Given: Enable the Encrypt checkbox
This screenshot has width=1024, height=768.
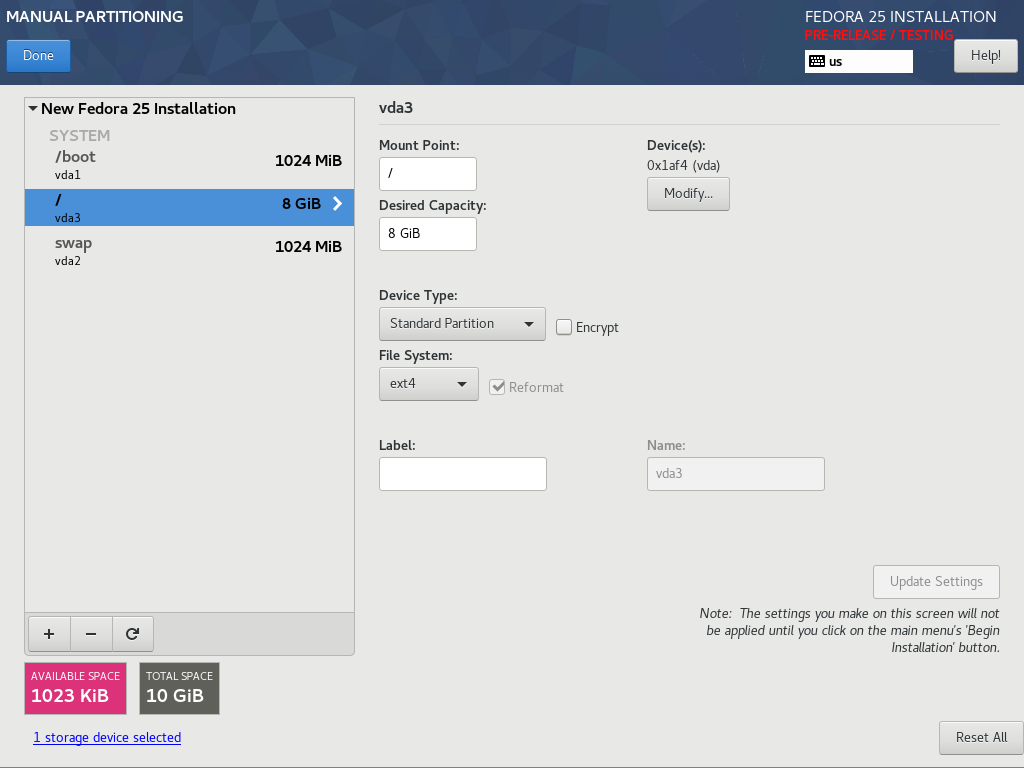Looking at the screenshot, I should tap(564, 327).
